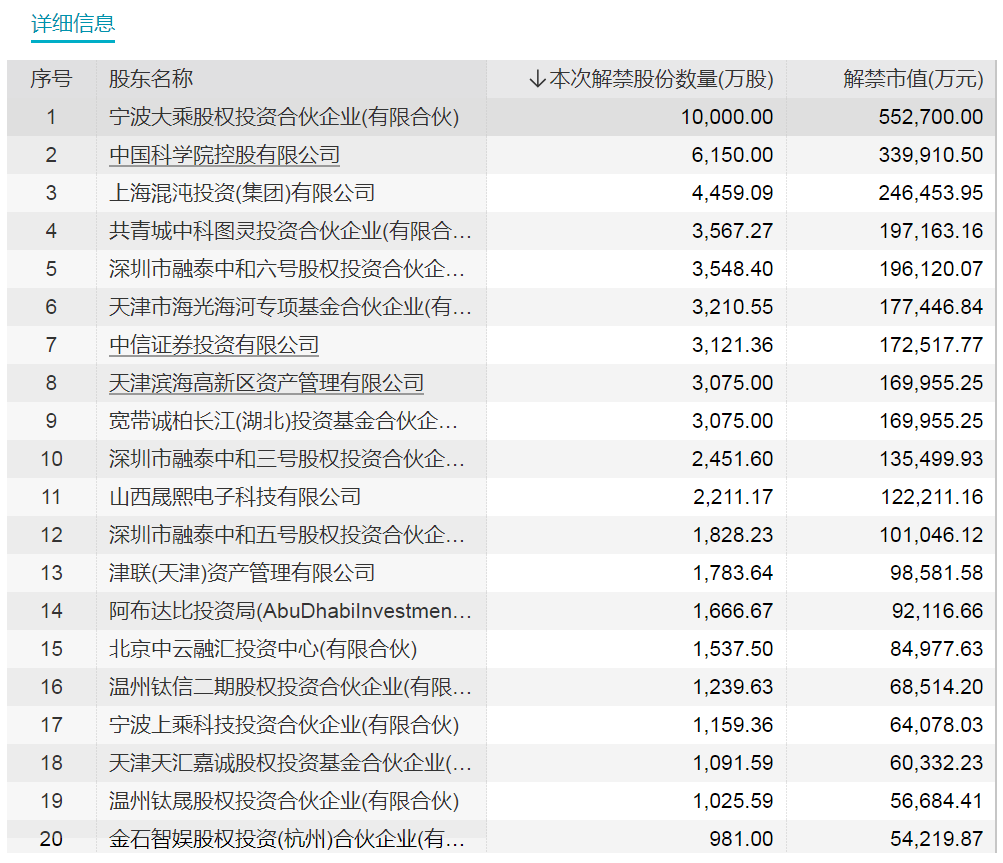The height and width of the screenshot is (863, 1003).
Task: Click share quantity 981.00
Action: point(741,839)
